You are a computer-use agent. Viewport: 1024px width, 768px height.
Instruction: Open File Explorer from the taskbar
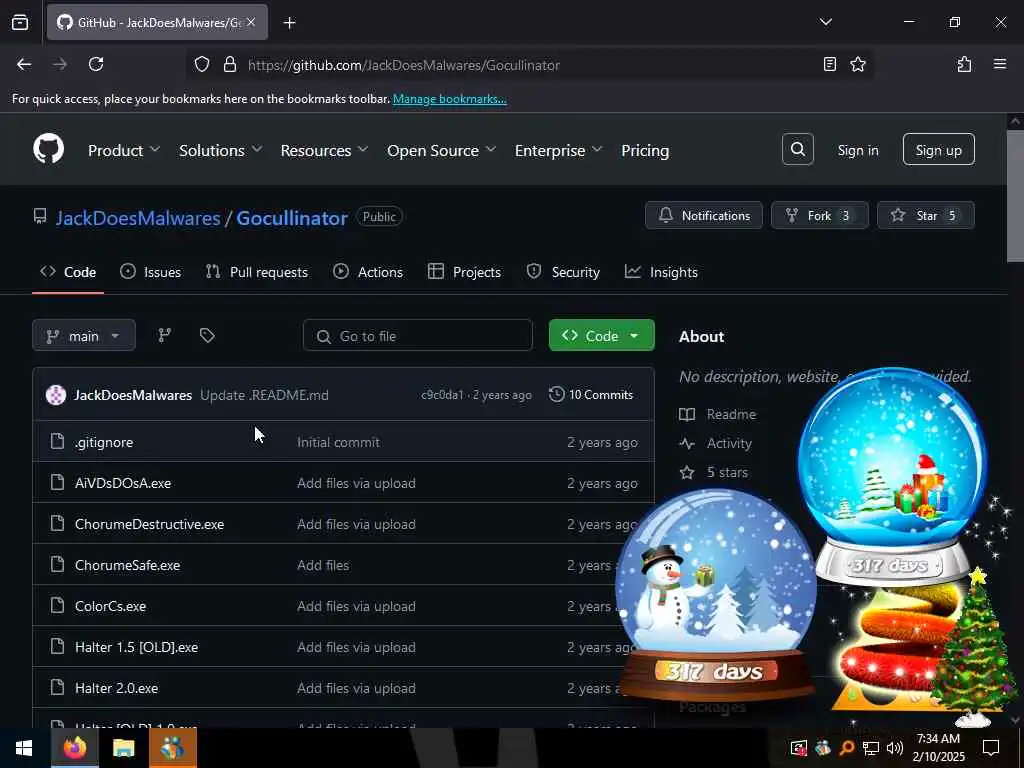pos(123,748)
